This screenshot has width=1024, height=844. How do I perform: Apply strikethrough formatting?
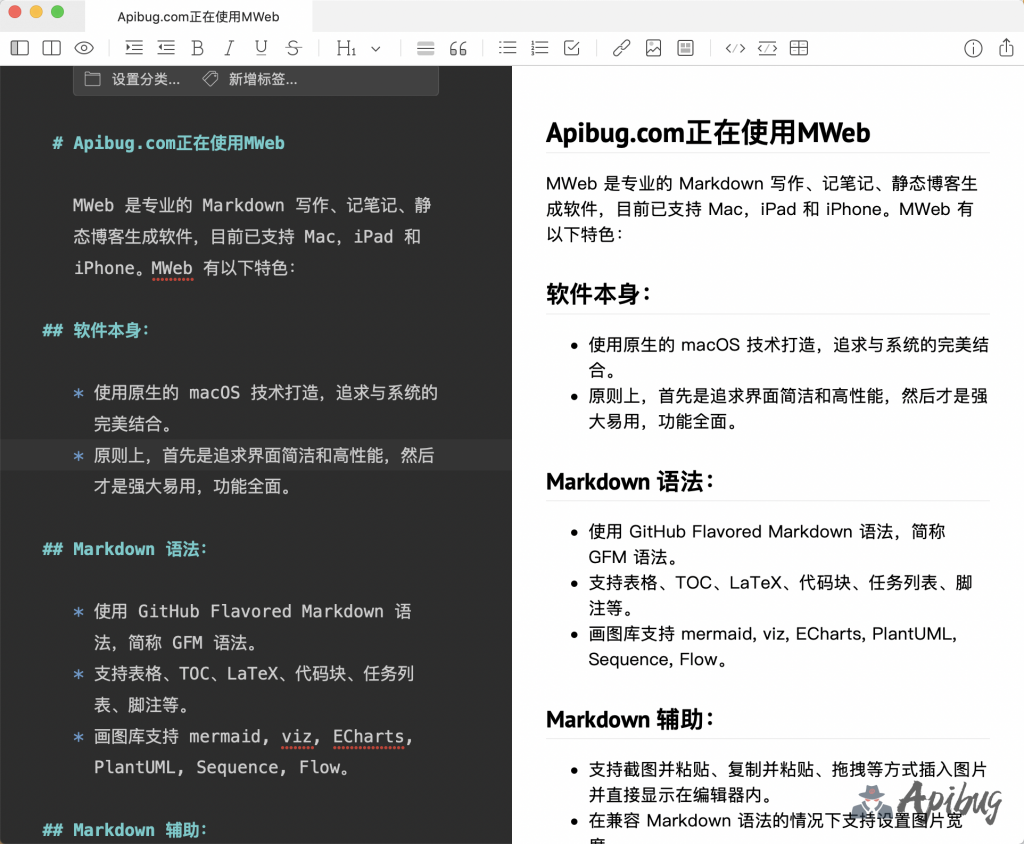(x=293, y=48)
